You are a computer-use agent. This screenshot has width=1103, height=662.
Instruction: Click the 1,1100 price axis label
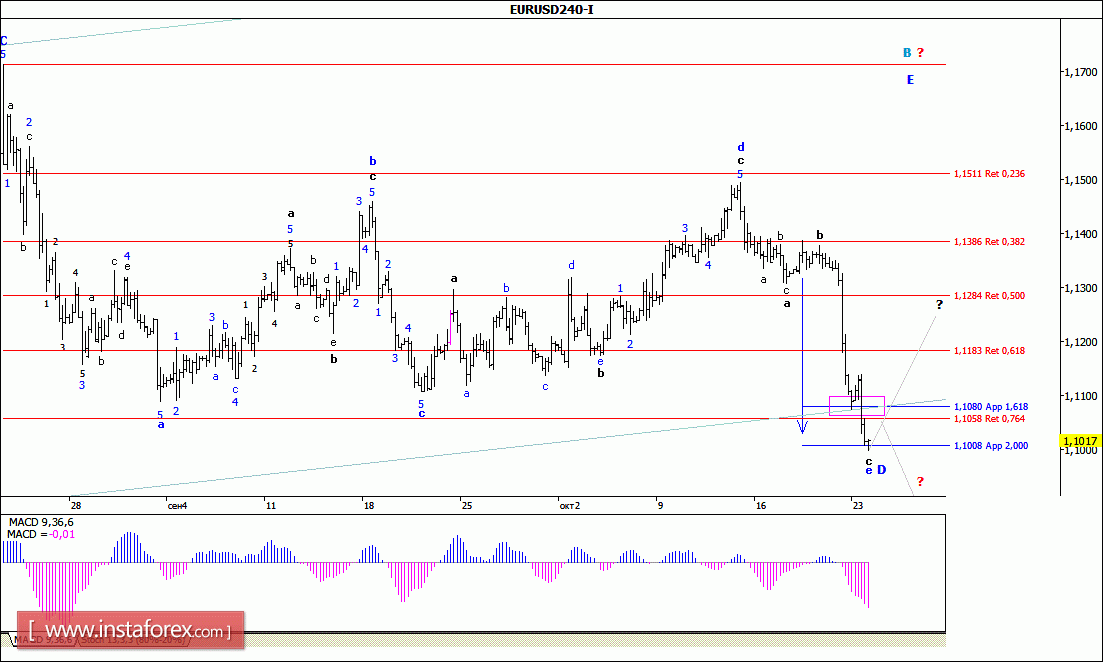(x=1080, y=396)
